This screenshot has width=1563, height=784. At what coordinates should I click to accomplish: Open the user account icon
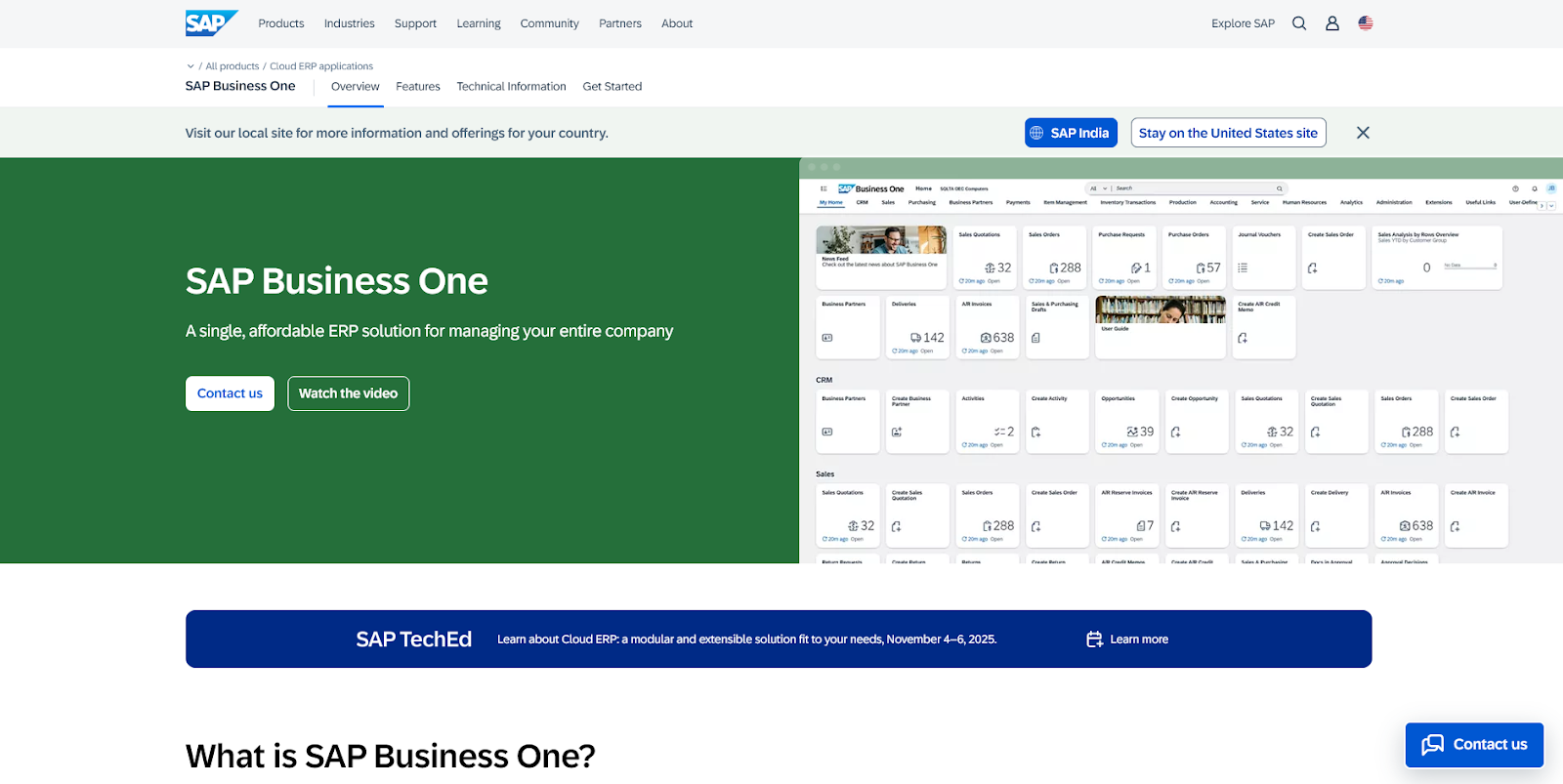1332,23
